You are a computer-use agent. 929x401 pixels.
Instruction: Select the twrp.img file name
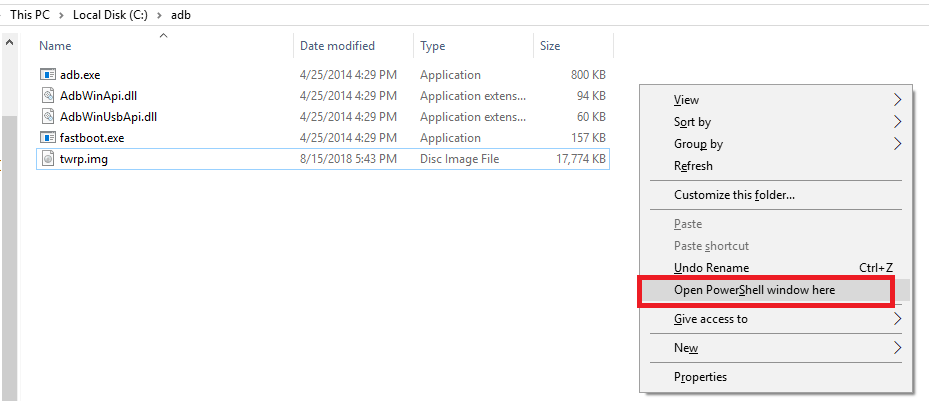[x=84, y=159]
